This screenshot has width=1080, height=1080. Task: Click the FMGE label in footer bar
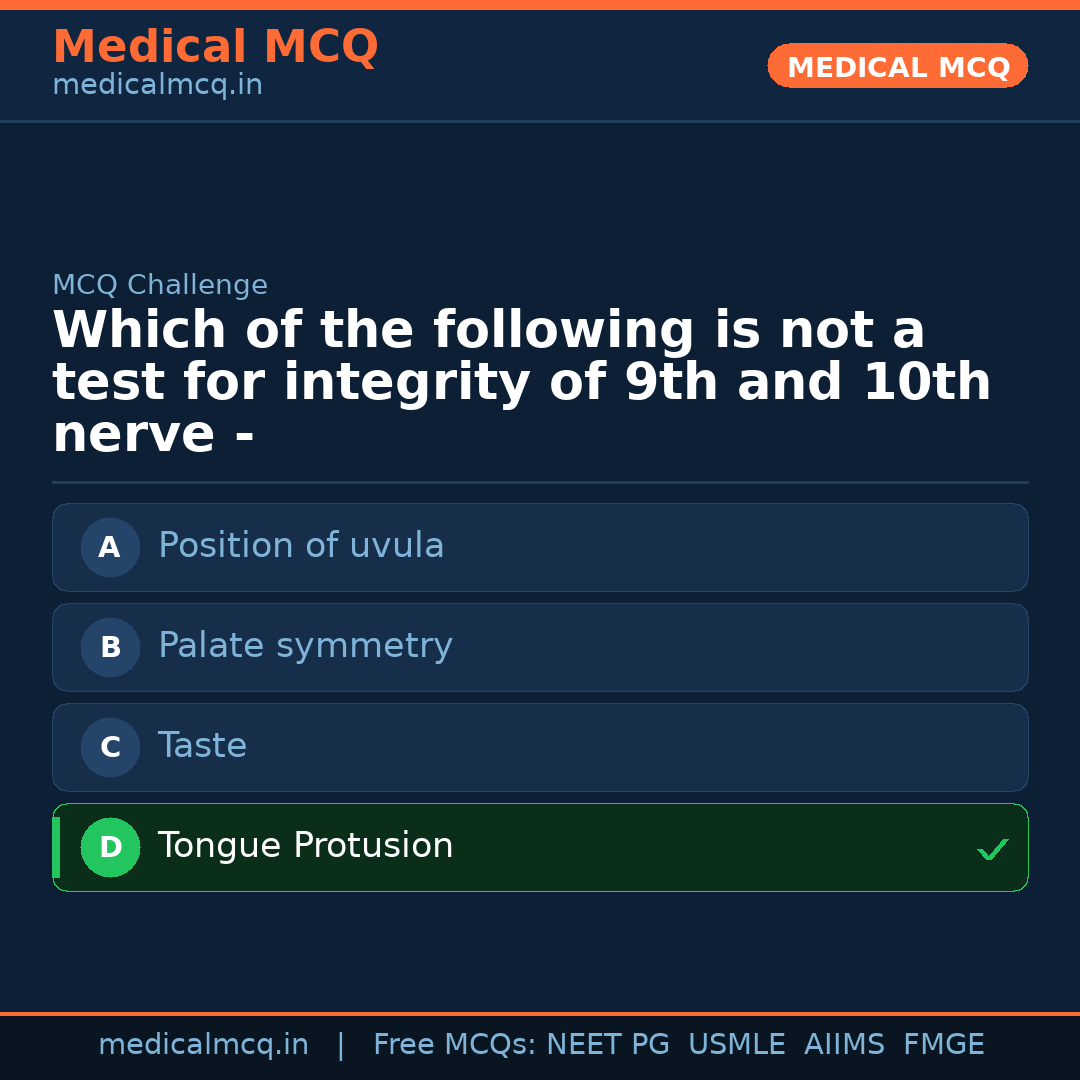coord(943,1044)
